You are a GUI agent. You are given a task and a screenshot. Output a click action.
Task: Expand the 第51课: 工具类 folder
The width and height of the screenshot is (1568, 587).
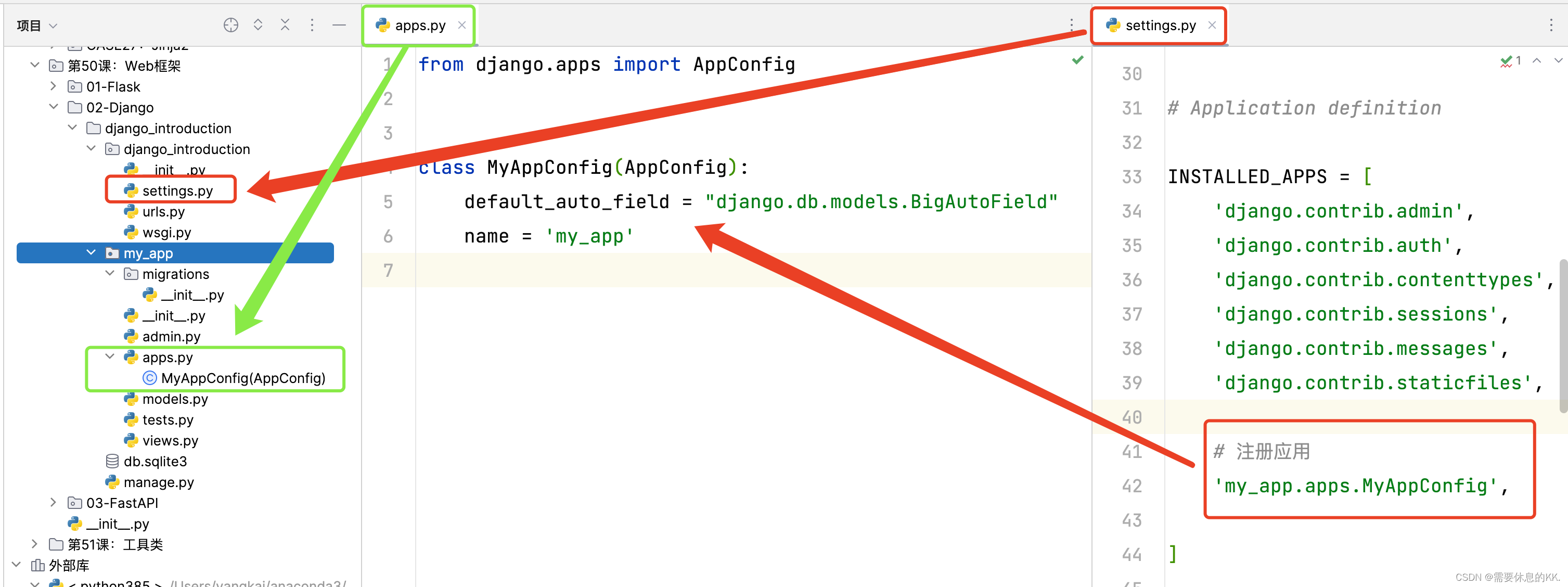[x=35, y=544]
